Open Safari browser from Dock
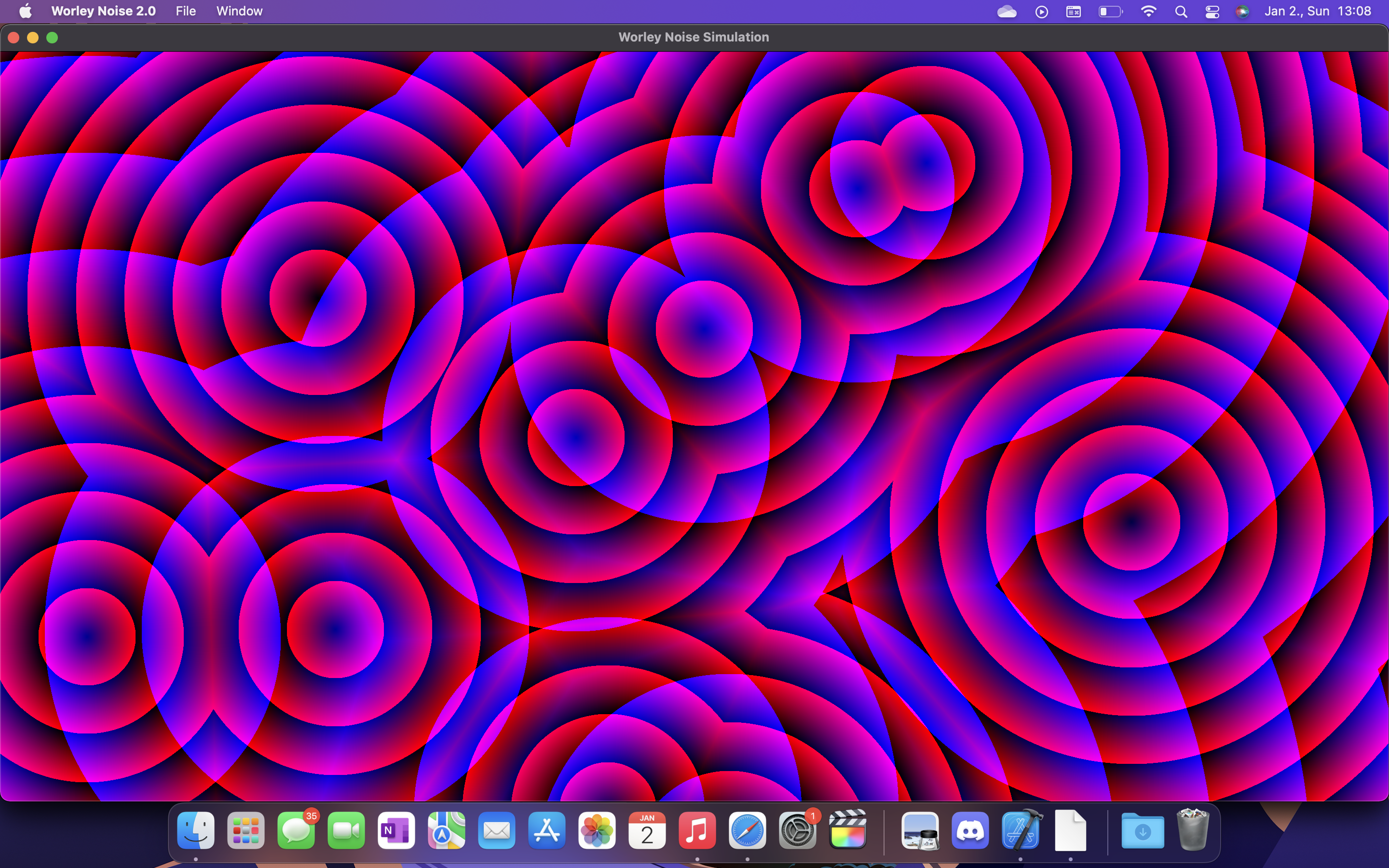The width and height of the screenshot is (1389, 868). point(747,831)
